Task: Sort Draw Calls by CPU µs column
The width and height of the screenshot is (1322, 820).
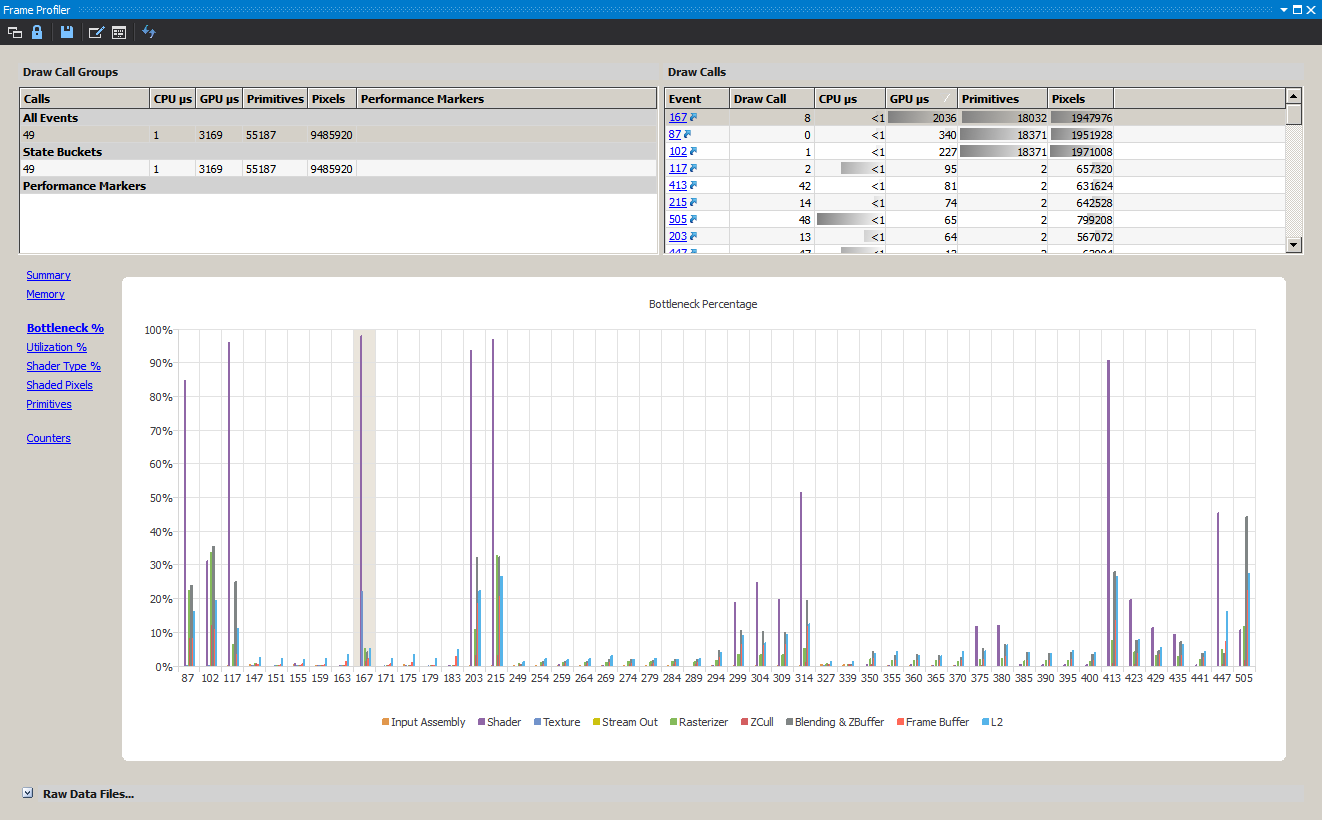Action: click(x=850, y=98)
